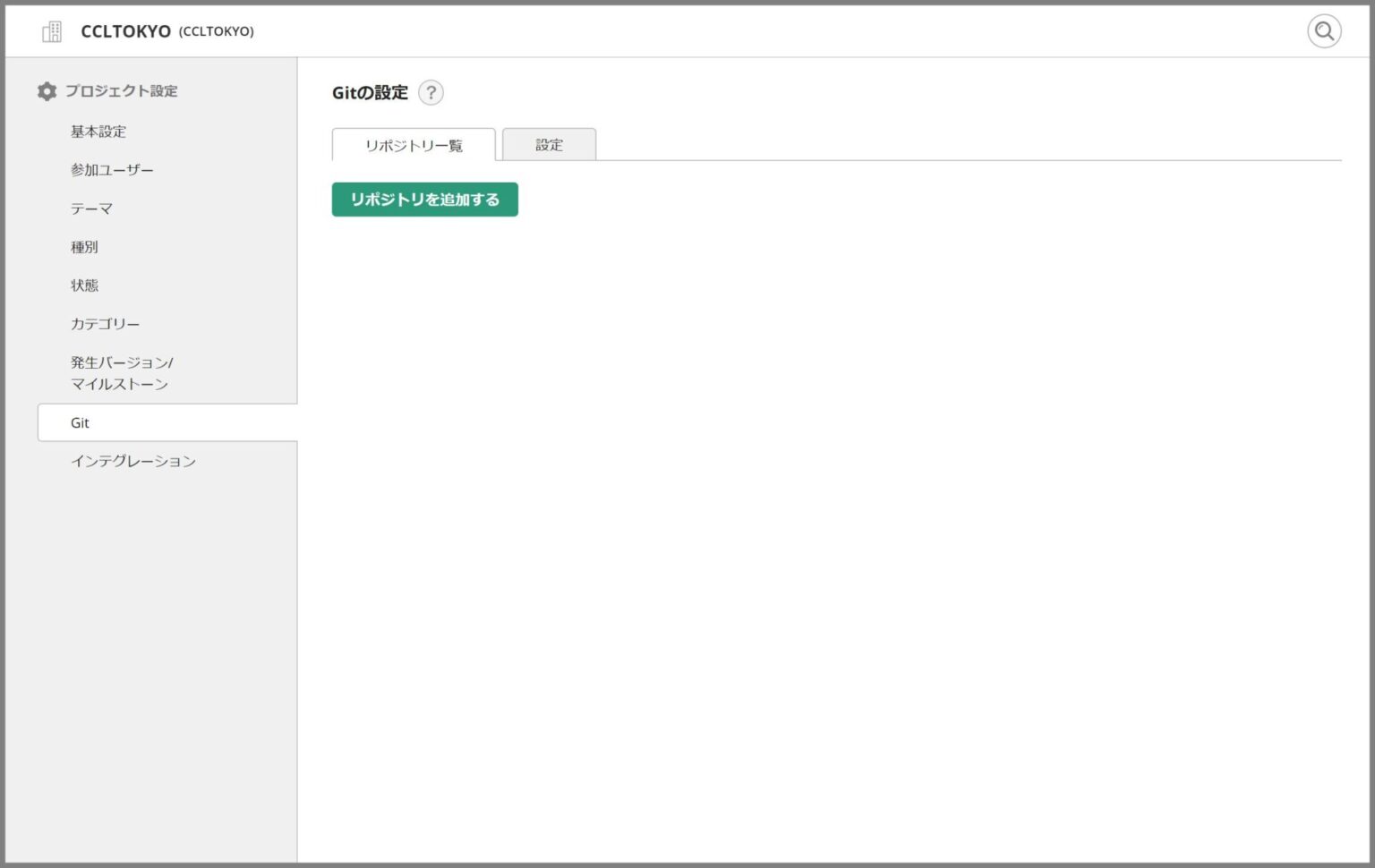Open 発生バージョン/マイルストーン settings
The image size is (1375, 868).
point(121,372)
